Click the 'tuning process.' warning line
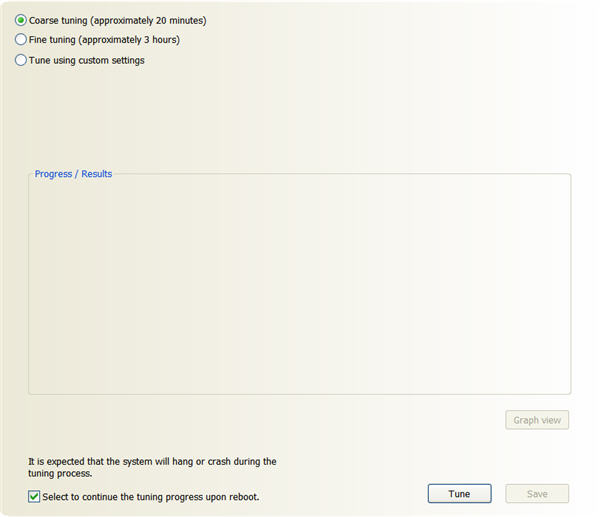Image resolution: width=600 pixels, height=517 pixels. click(60, 474)
